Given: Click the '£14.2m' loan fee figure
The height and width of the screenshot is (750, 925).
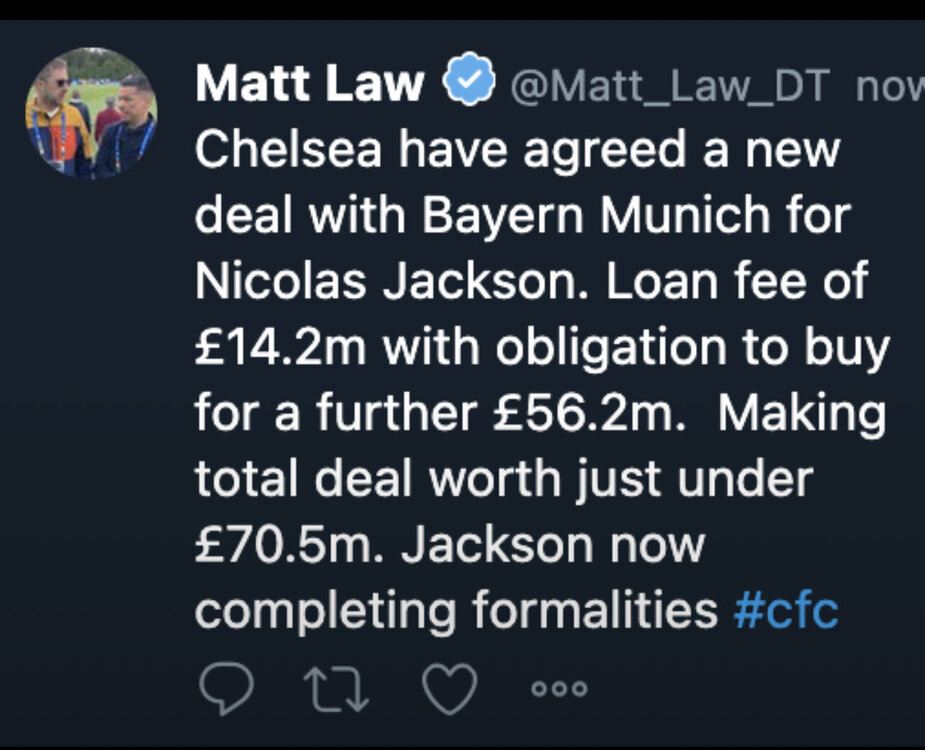Looking at the screenshot, I should [x=281, y=347].
